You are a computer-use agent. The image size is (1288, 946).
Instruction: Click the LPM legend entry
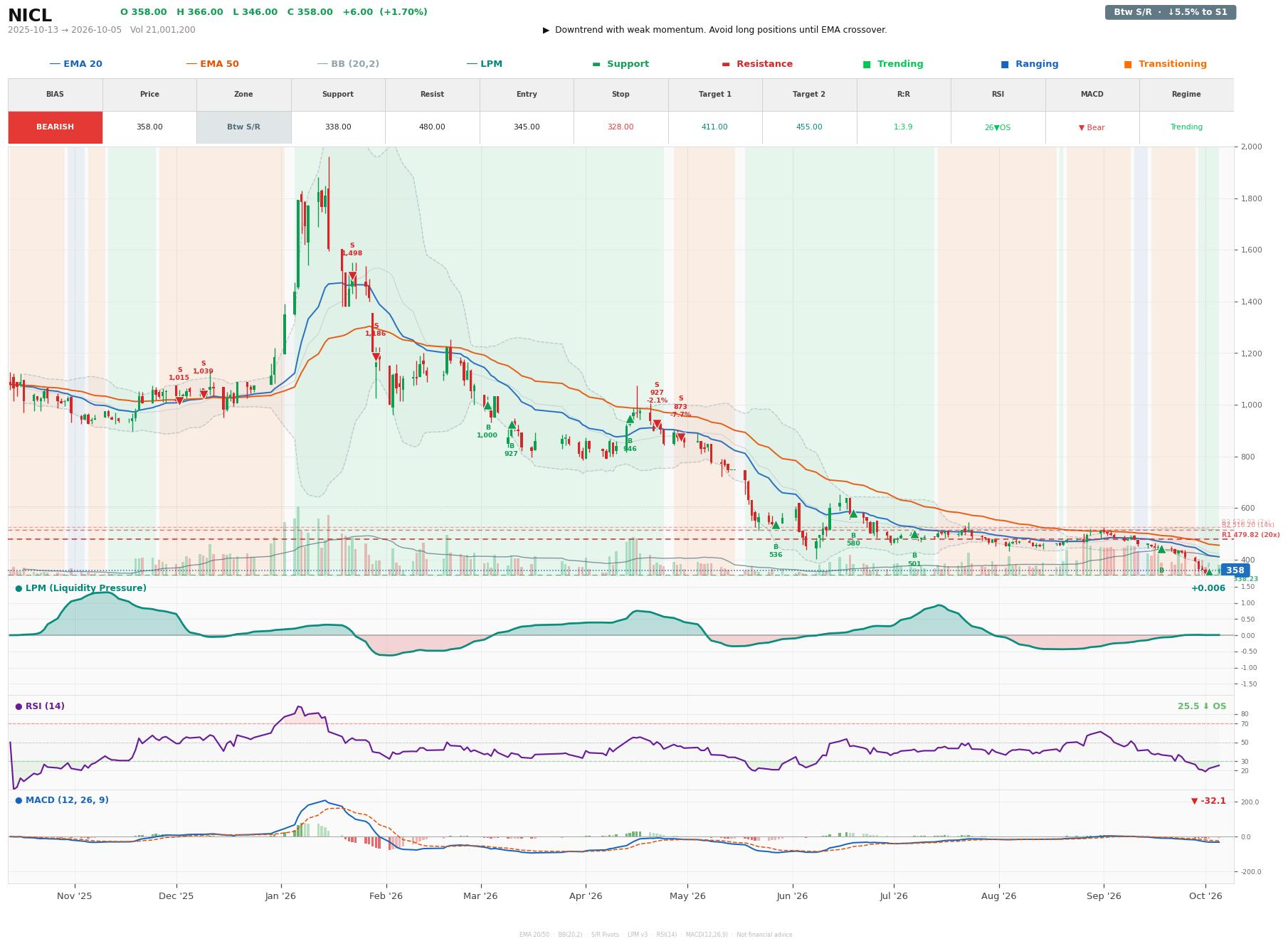pyautogui.click(x=484, y=64)
